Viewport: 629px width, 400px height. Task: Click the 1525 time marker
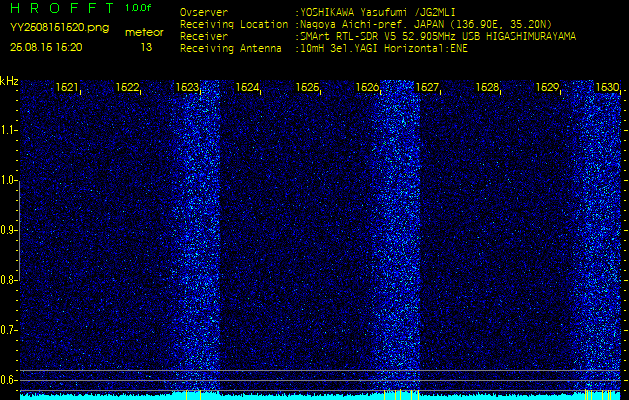[x=307, y=87]
